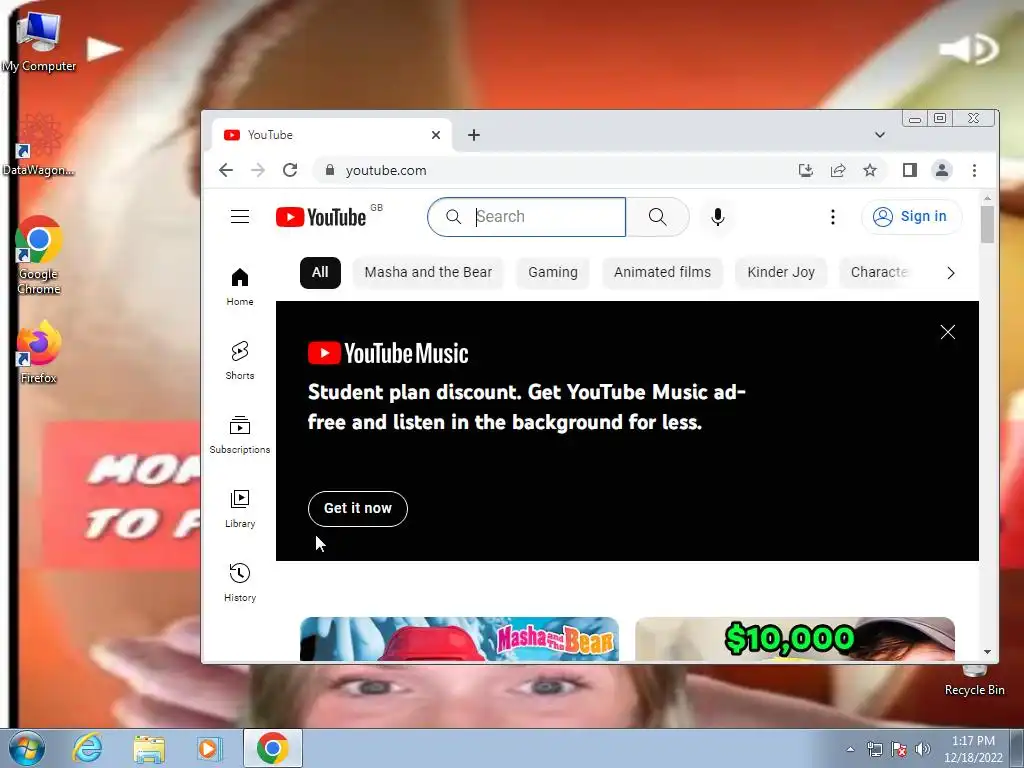The width and height of the screenshot is (1024, 768).
Task: Select Masha and the Bear chip
Action: click(x=428, y=273)
